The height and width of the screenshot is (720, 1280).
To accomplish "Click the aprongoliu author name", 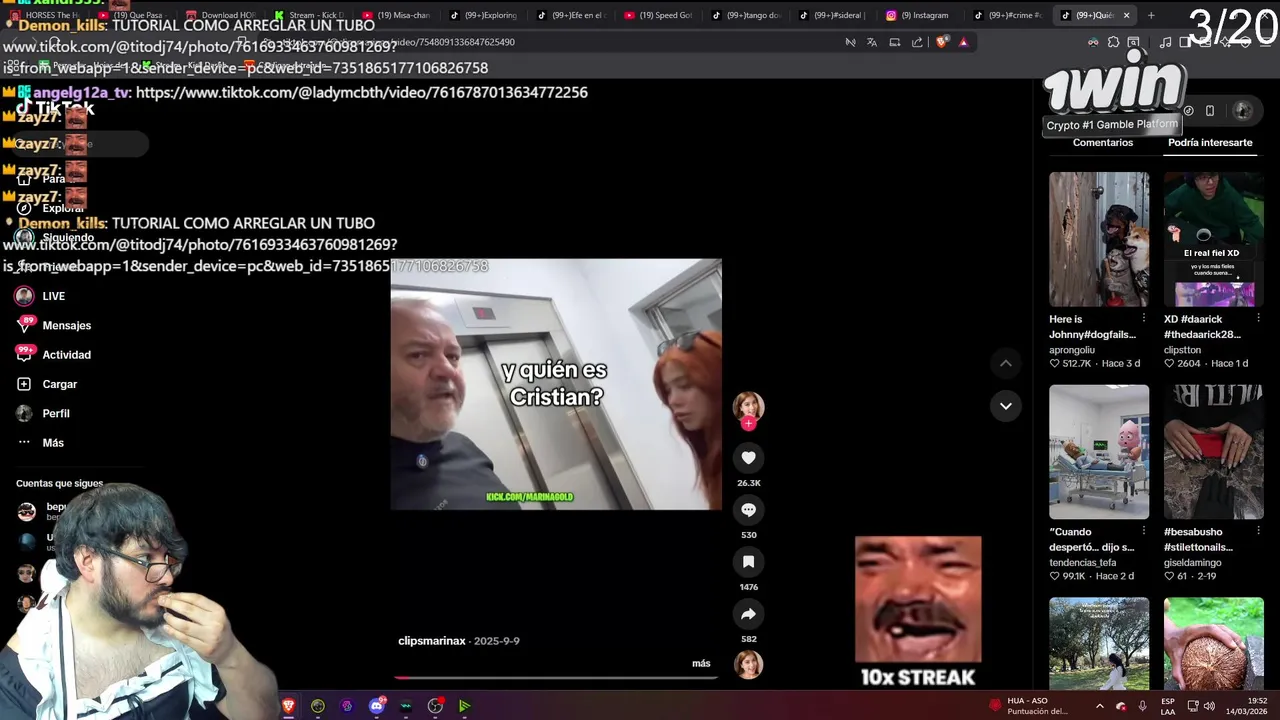I will tap(1072, 350).
